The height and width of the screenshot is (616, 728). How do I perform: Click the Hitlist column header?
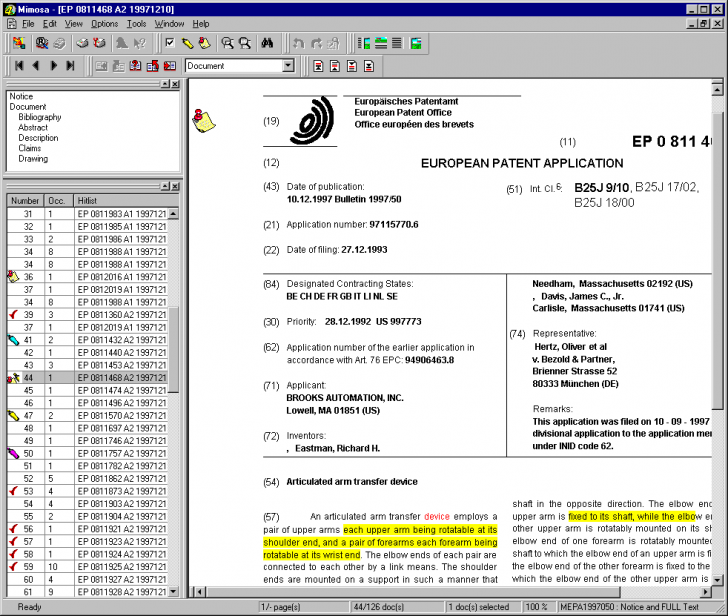[x=126, y=201]
